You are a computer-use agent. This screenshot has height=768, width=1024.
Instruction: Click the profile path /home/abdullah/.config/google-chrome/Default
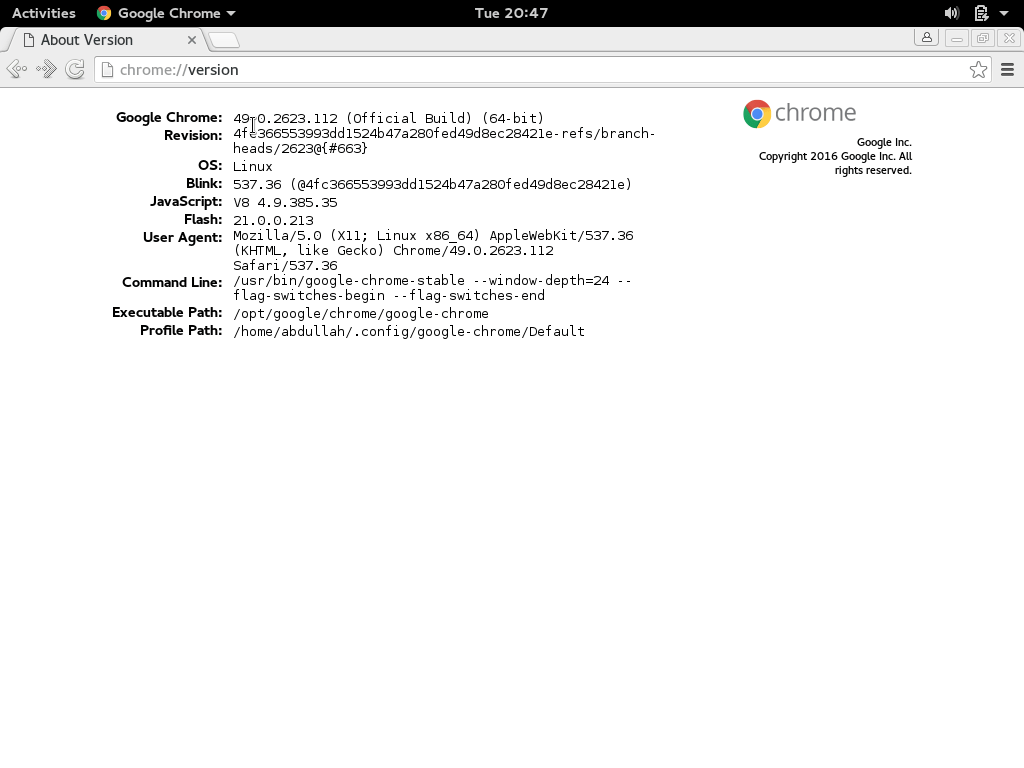[409, 332]
